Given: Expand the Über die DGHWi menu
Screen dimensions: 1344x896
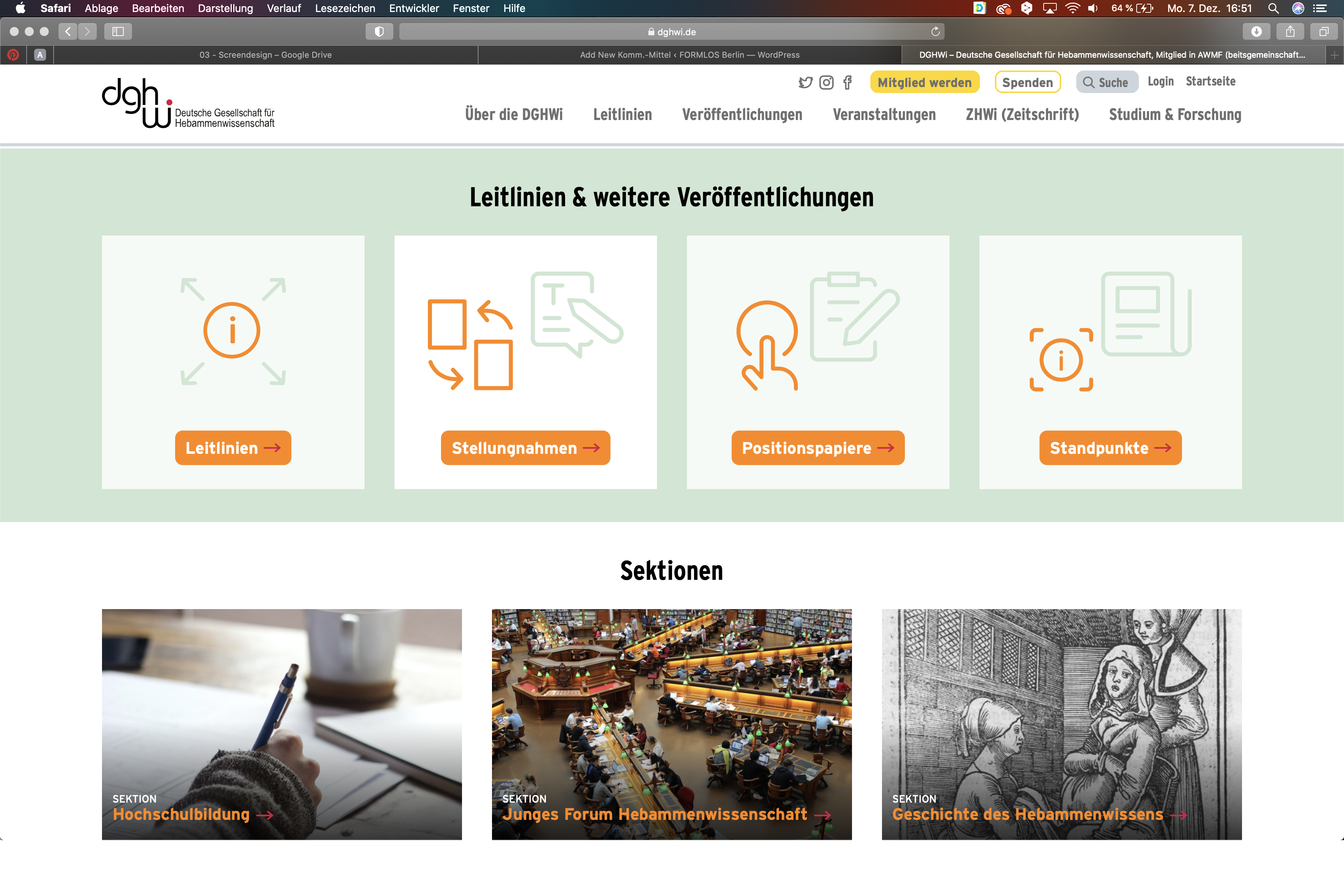Looking at the screenshot, I should click(x=513, y=114).
